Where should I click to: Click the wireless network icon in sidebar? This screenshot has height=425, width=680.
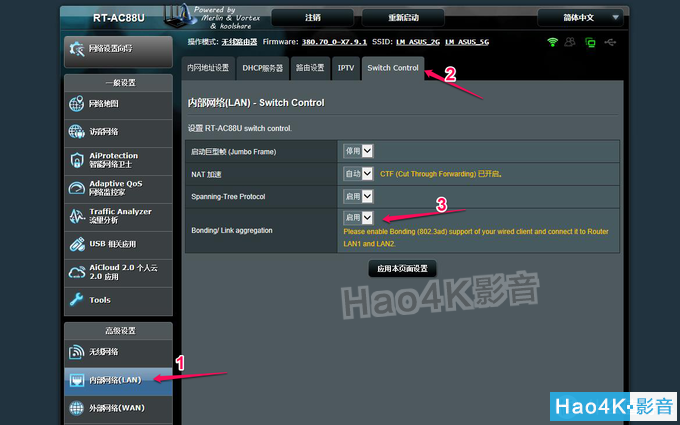[x=76, y=352]
